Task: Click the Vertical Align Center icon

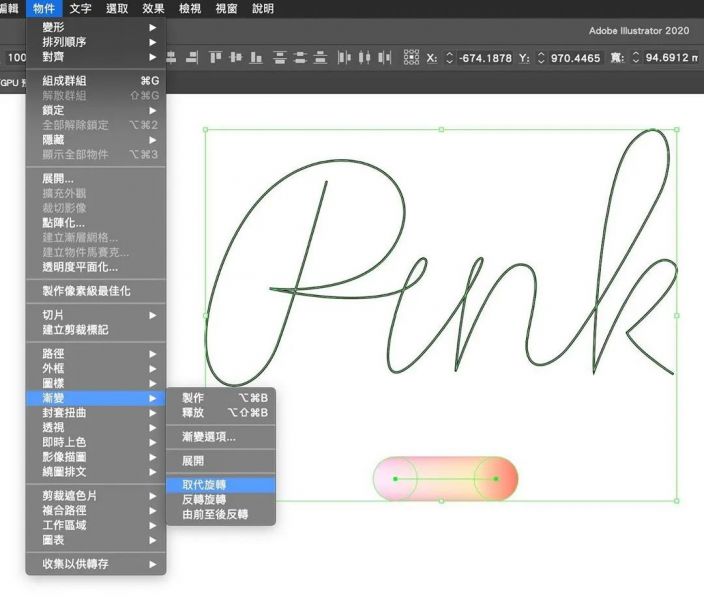Action: point(236,58)
